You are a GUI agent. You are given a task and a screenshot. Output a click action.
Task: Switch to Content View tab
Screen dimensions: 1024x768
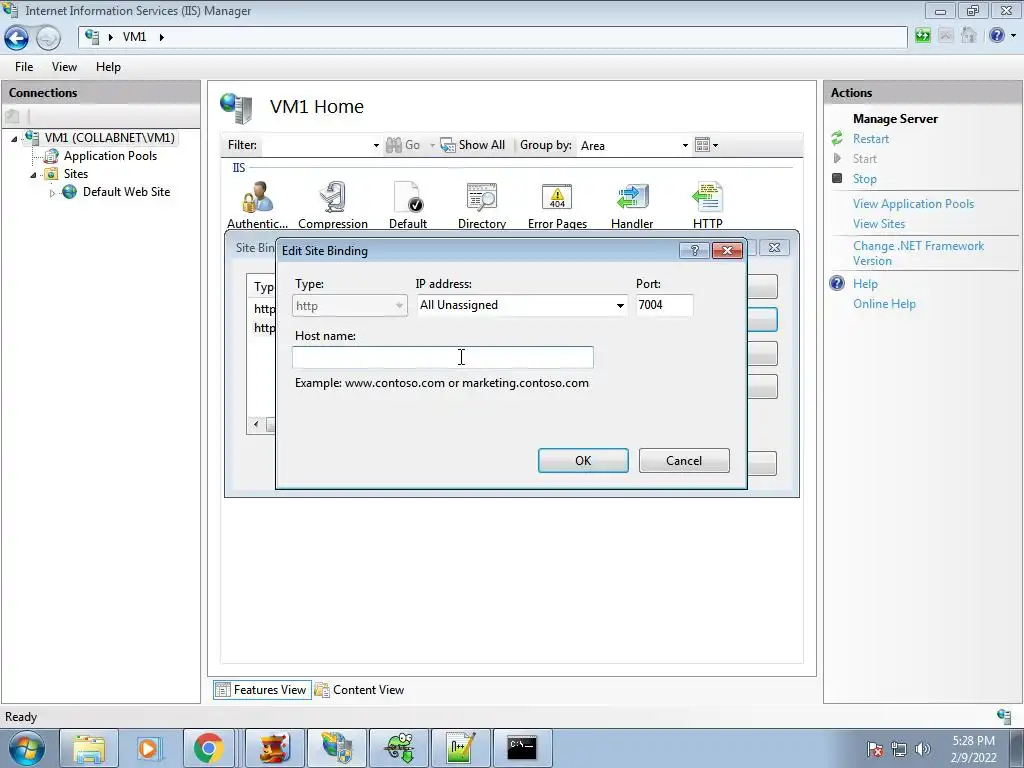pos(359,690)
